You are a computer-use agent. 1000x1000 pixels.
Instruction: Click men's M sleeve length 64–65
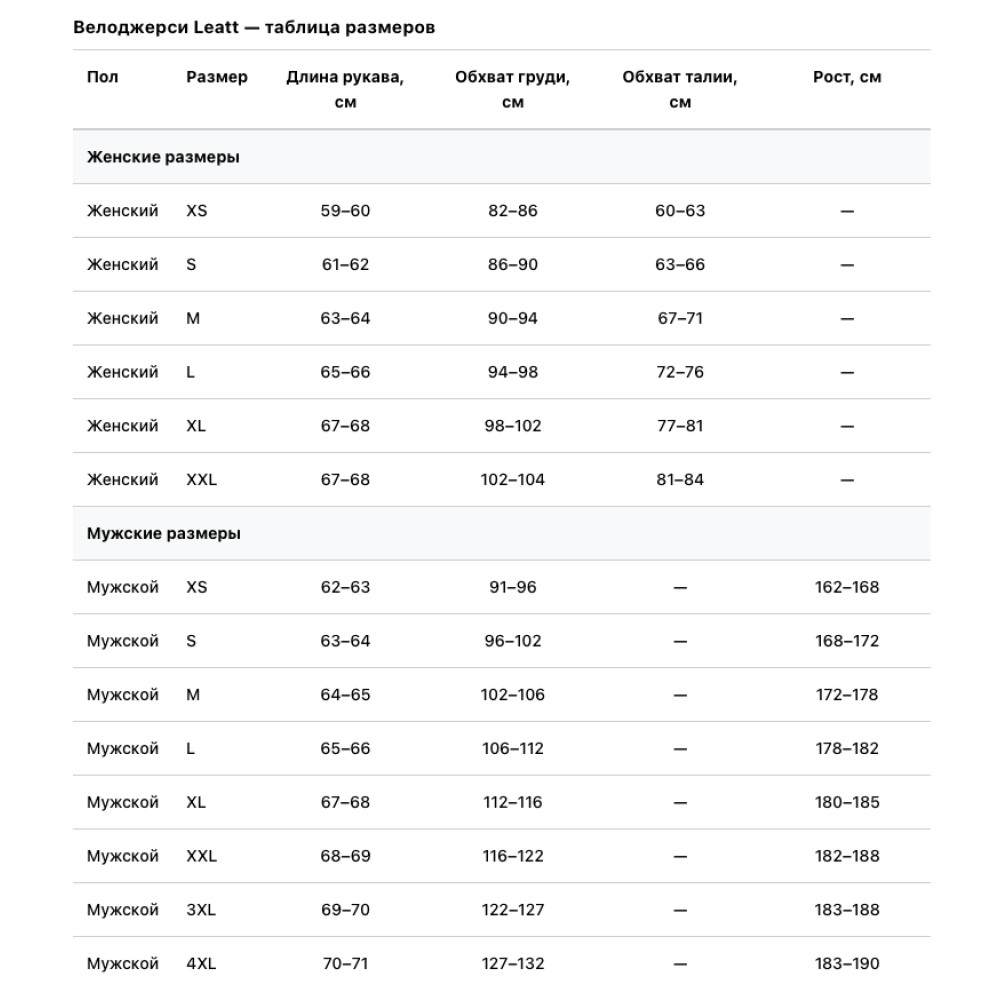[x=345, y=695]
